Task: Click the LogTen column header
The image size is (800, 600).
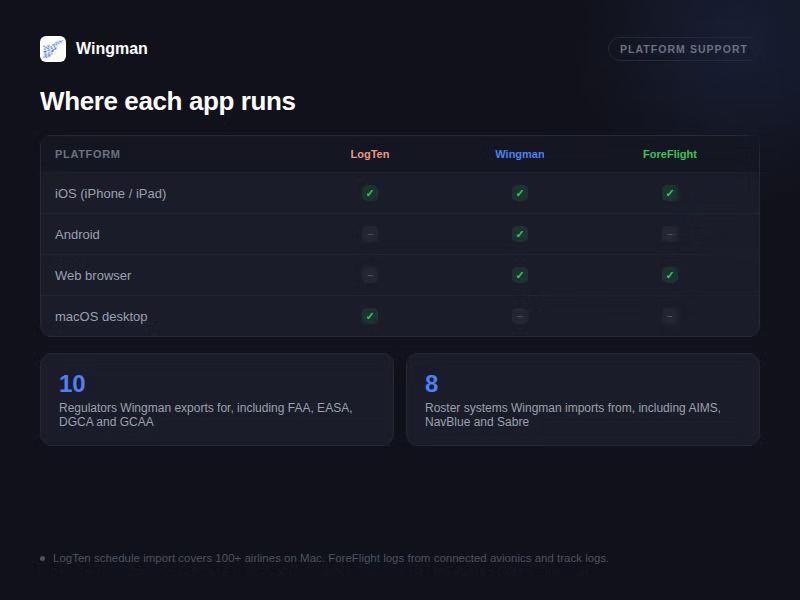Action: 370,154
